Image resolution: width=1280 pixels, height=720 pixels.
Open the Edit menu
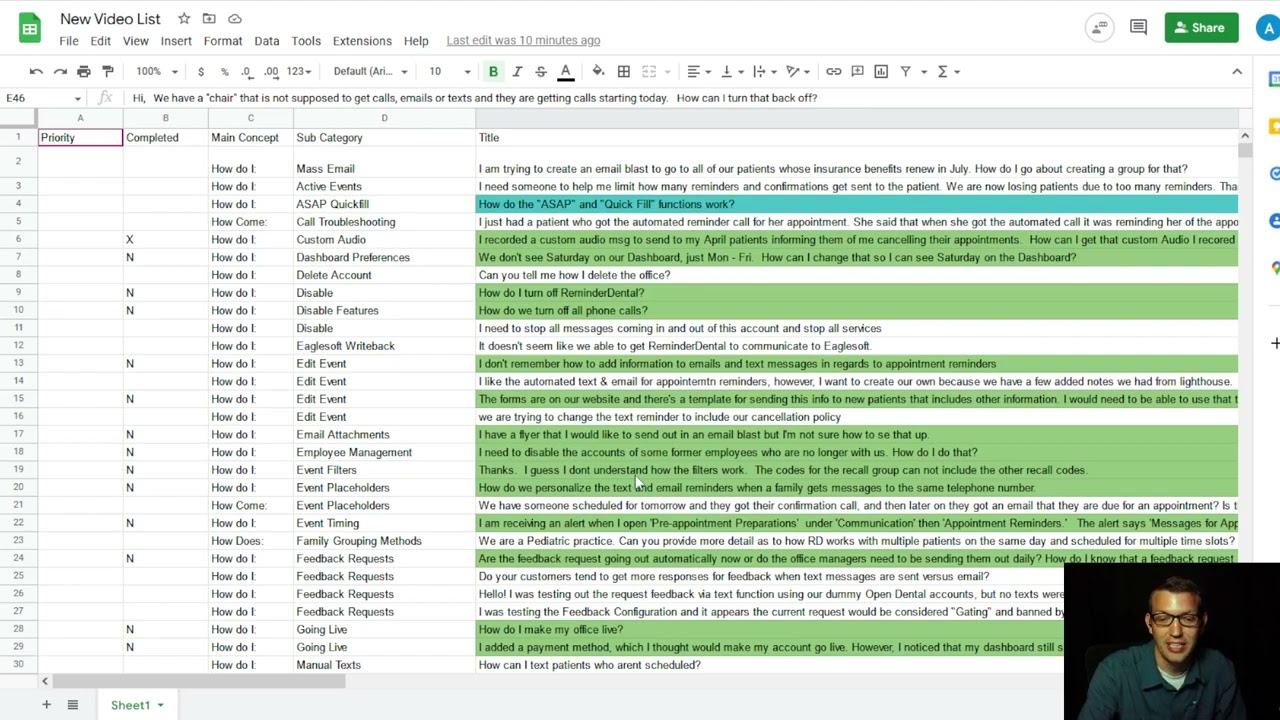[x=101, y=41]
